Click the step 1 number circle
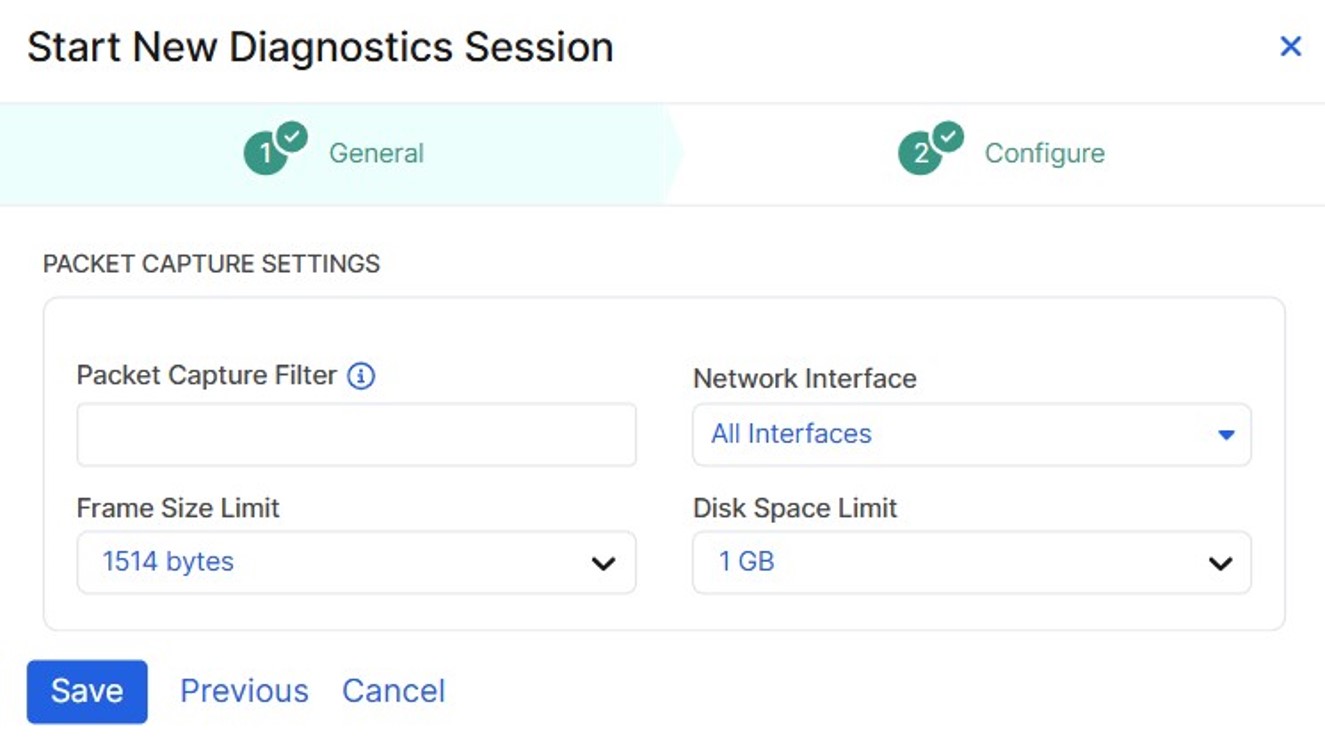This screenshot has width=1325, height=748. tap(263, 155)
